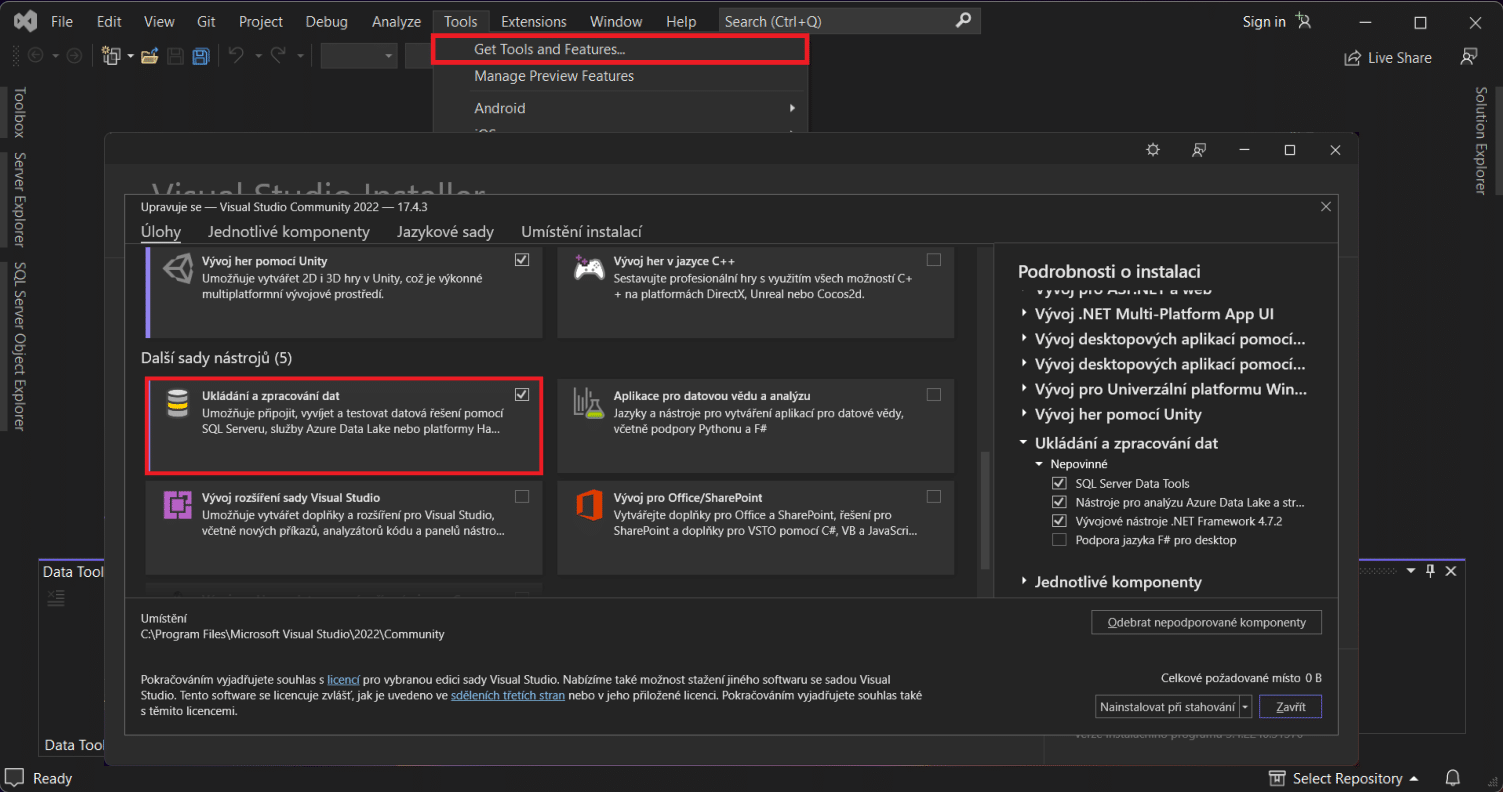
Task: Click the workloads list vertical scrollbar
Action: 984,510
